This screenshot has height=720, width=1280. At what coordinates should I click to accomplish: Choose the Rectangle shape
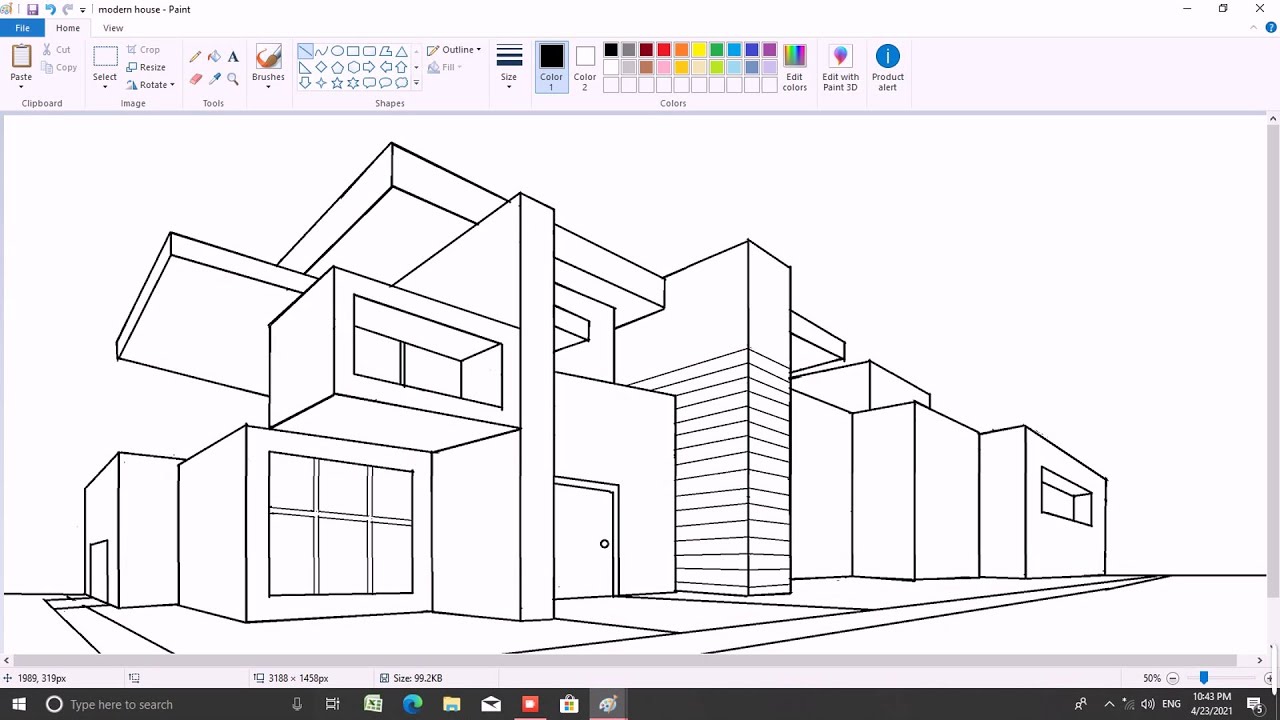click(x=353, y=51)
